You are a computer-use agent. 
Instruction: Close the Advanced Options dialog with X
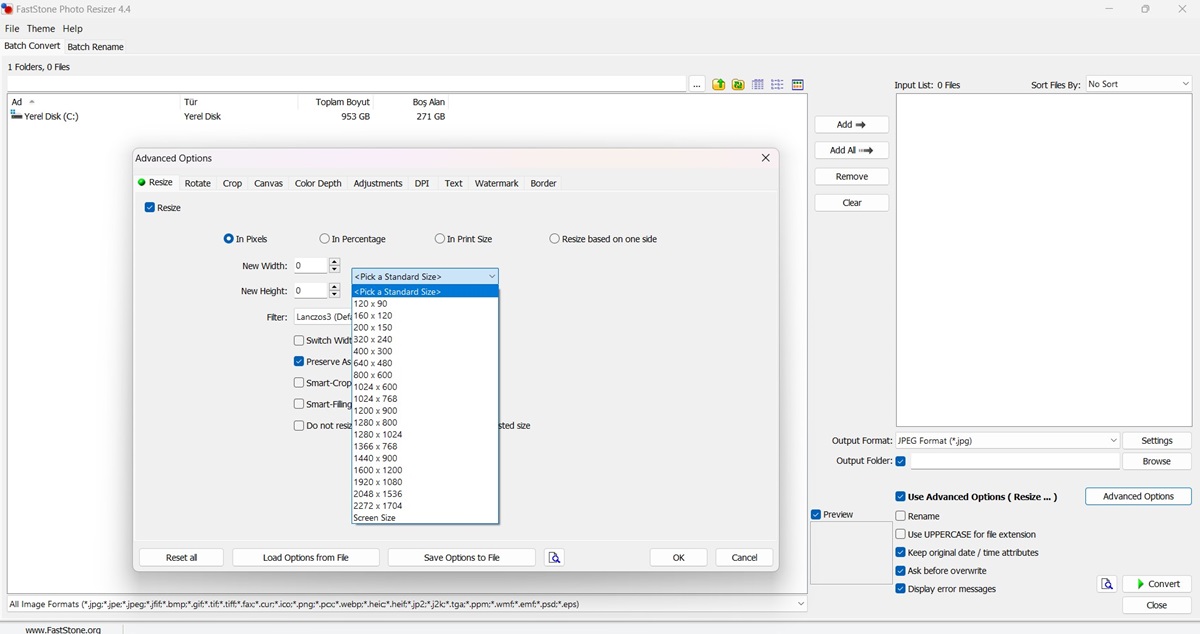[x=765, y=158]
